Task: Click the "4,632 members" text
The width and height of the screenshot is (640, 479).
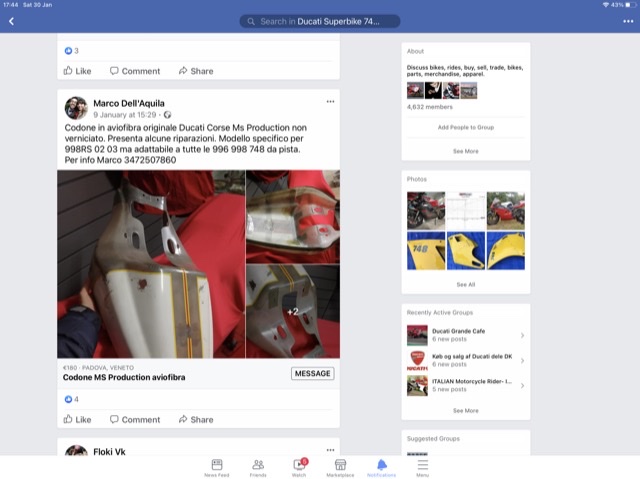Action: (430, 107)
